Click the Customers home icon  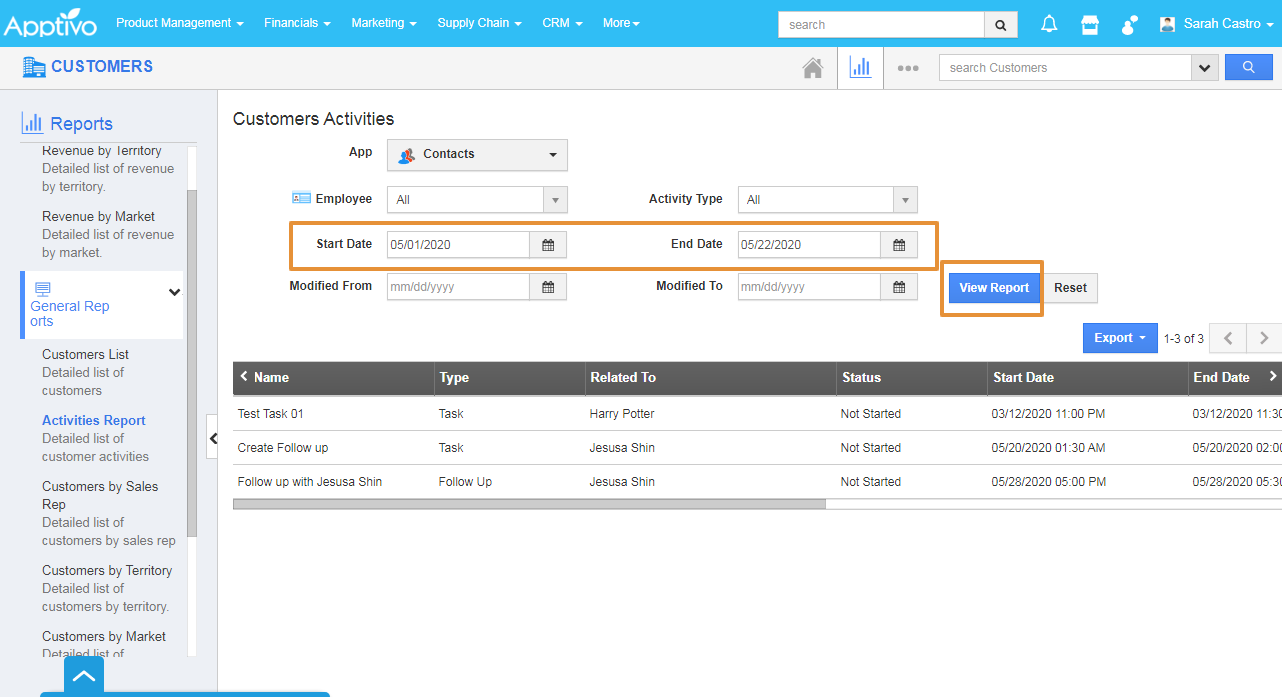tap(813, 68)
